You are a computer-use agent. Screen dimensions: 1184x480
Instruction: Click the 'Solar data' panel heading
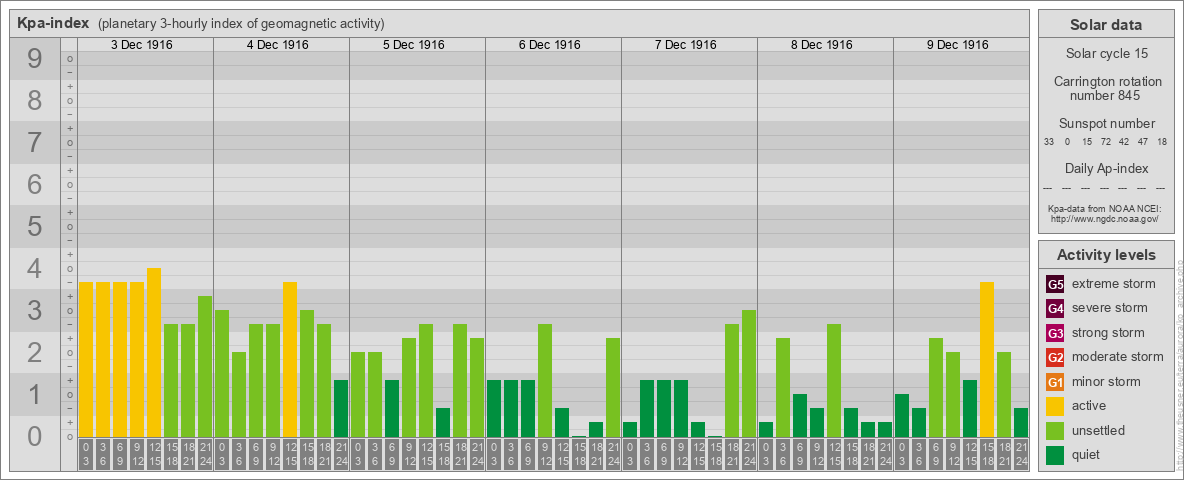[x=1106, y=25]
